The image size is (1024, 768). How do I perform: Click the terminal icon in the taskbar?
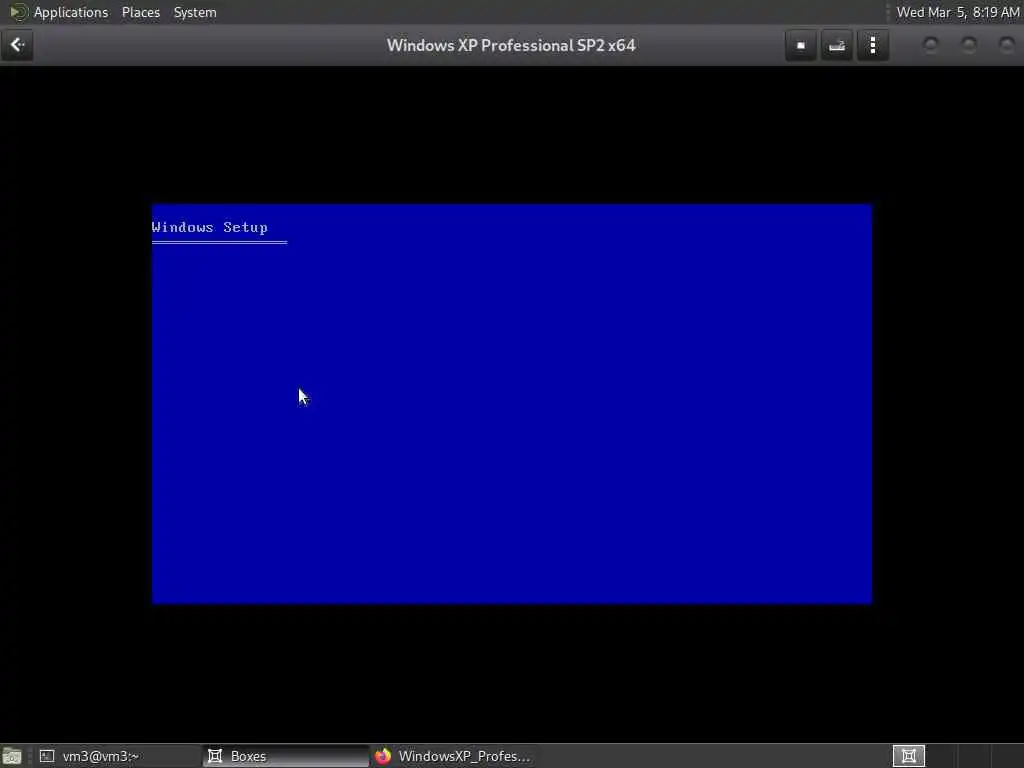[46, 756]
